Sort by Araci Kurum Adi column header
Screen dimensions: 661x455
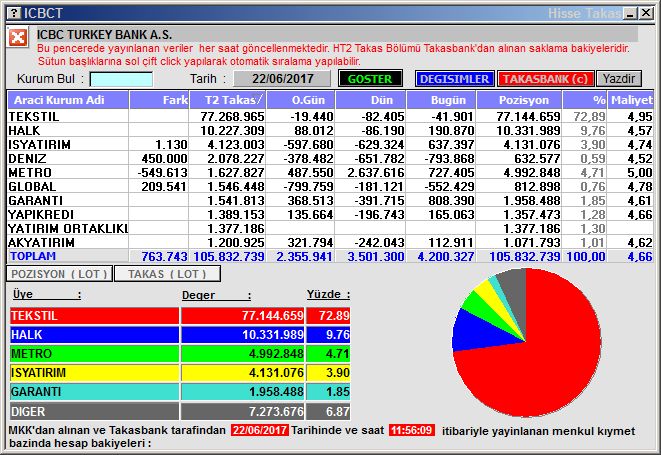point(68,100)
